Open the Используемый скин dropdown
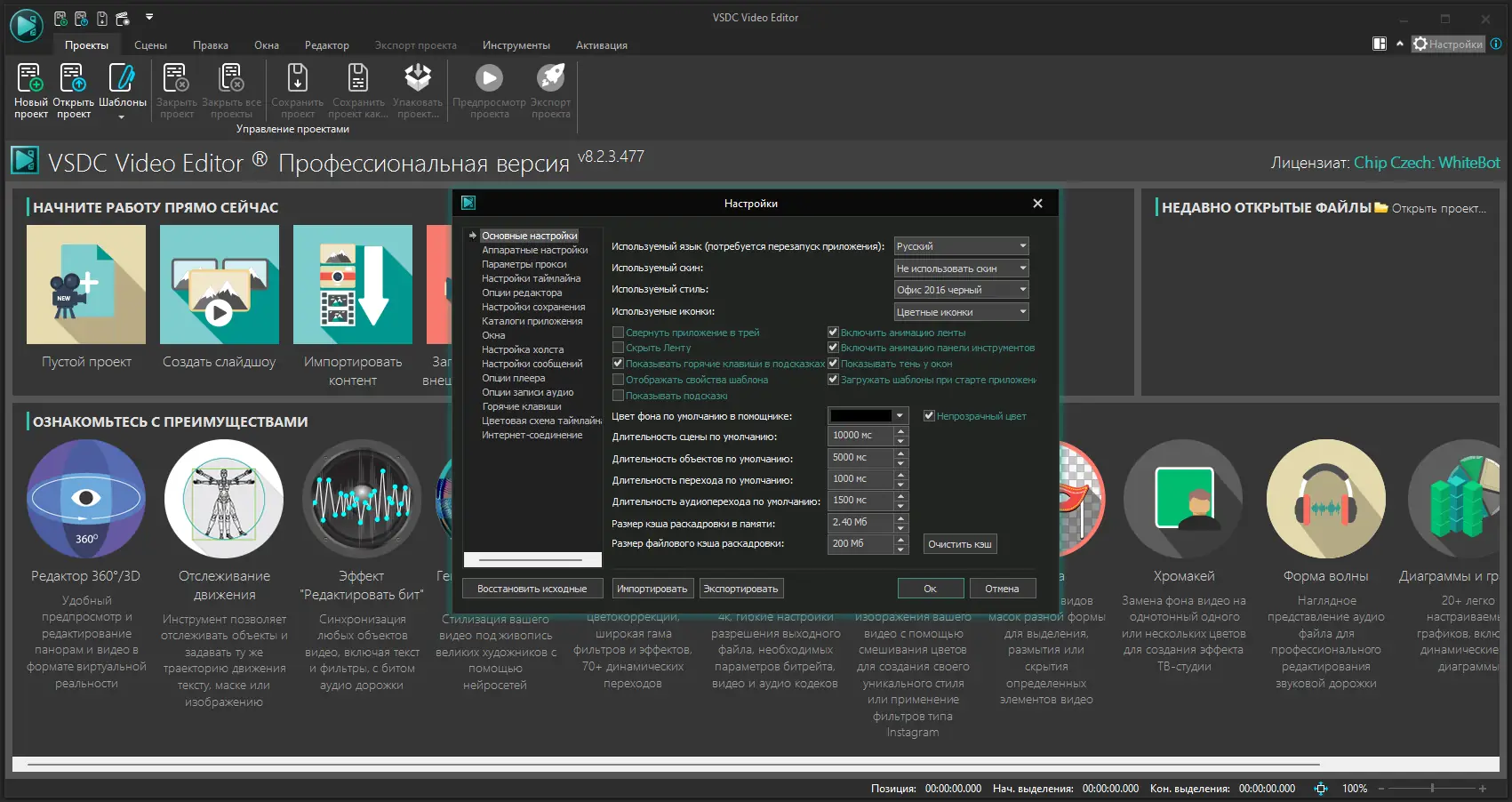Image resolution: width=1512 pixels, height=802 pixels. point(961,268)
